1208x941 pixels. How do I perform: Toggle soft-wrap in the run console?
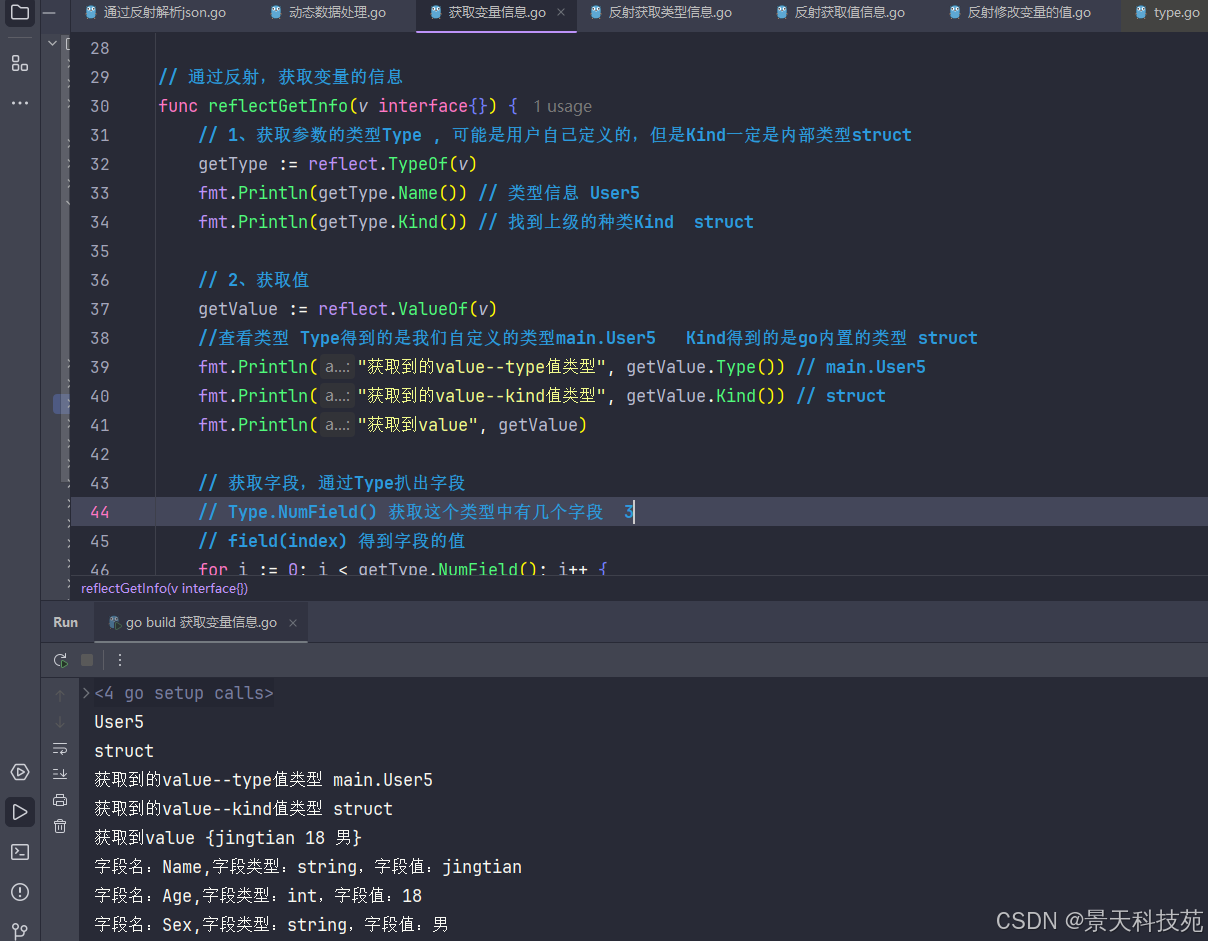tap(60, 748)
